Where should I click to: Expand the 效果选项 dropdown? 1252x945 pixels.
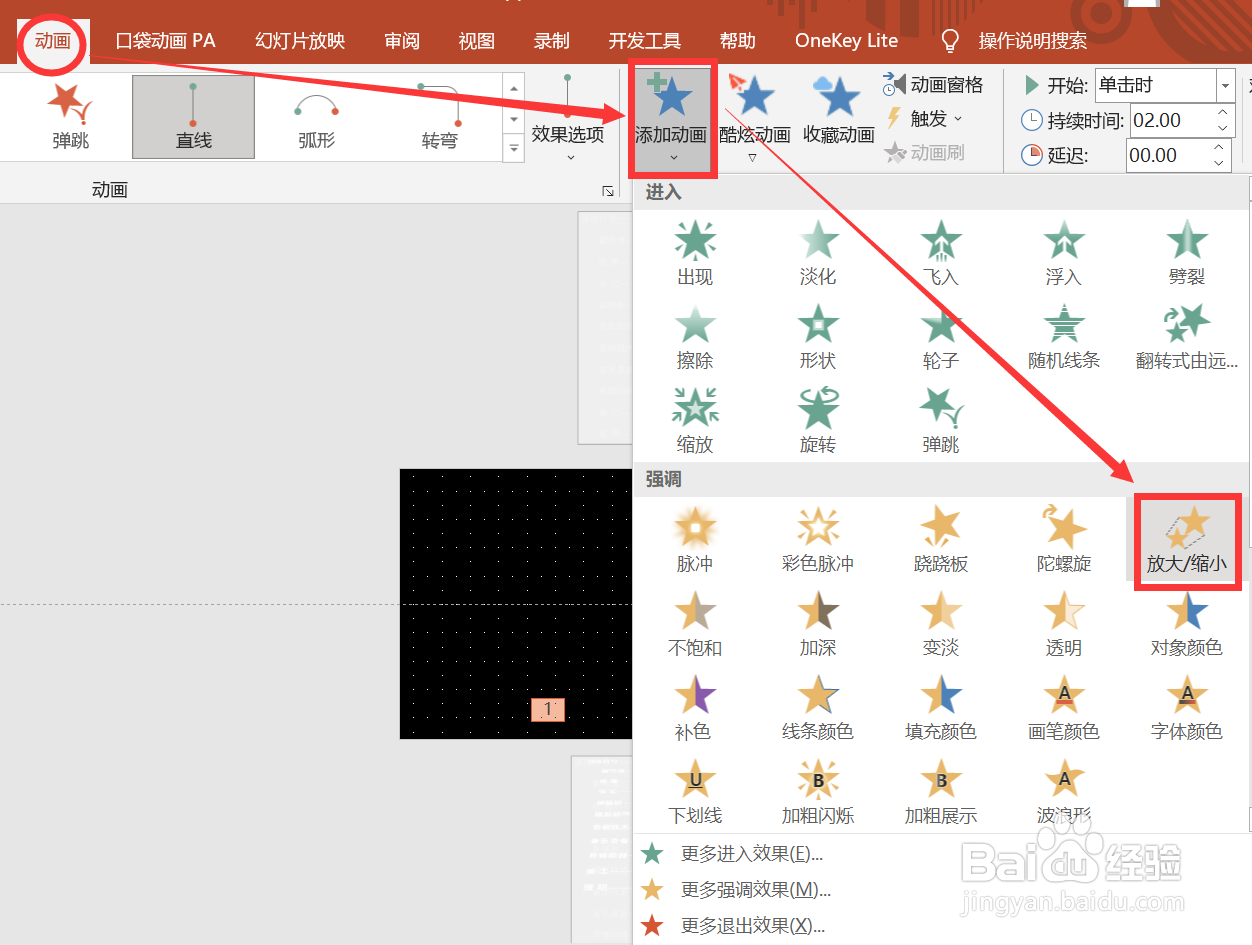(567, 118)
